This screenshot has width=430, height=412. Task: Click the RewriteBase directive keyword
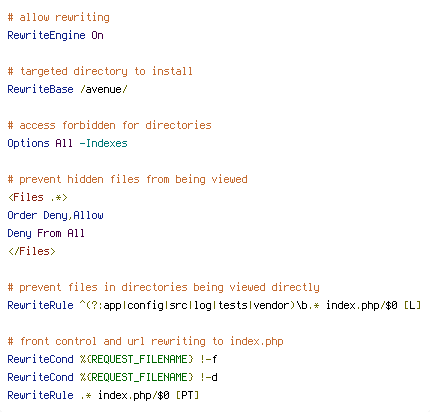(x=40, y=89)
